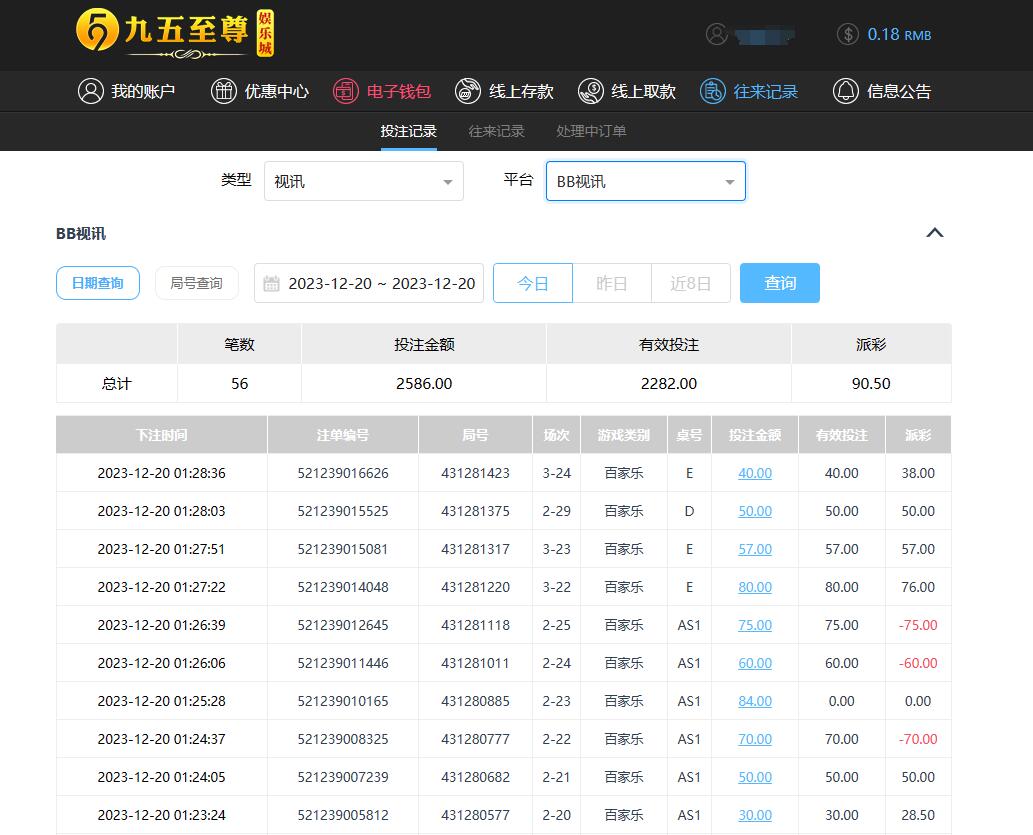Select the 今日 date range option

pyautogui.click(x=533, y=283)
